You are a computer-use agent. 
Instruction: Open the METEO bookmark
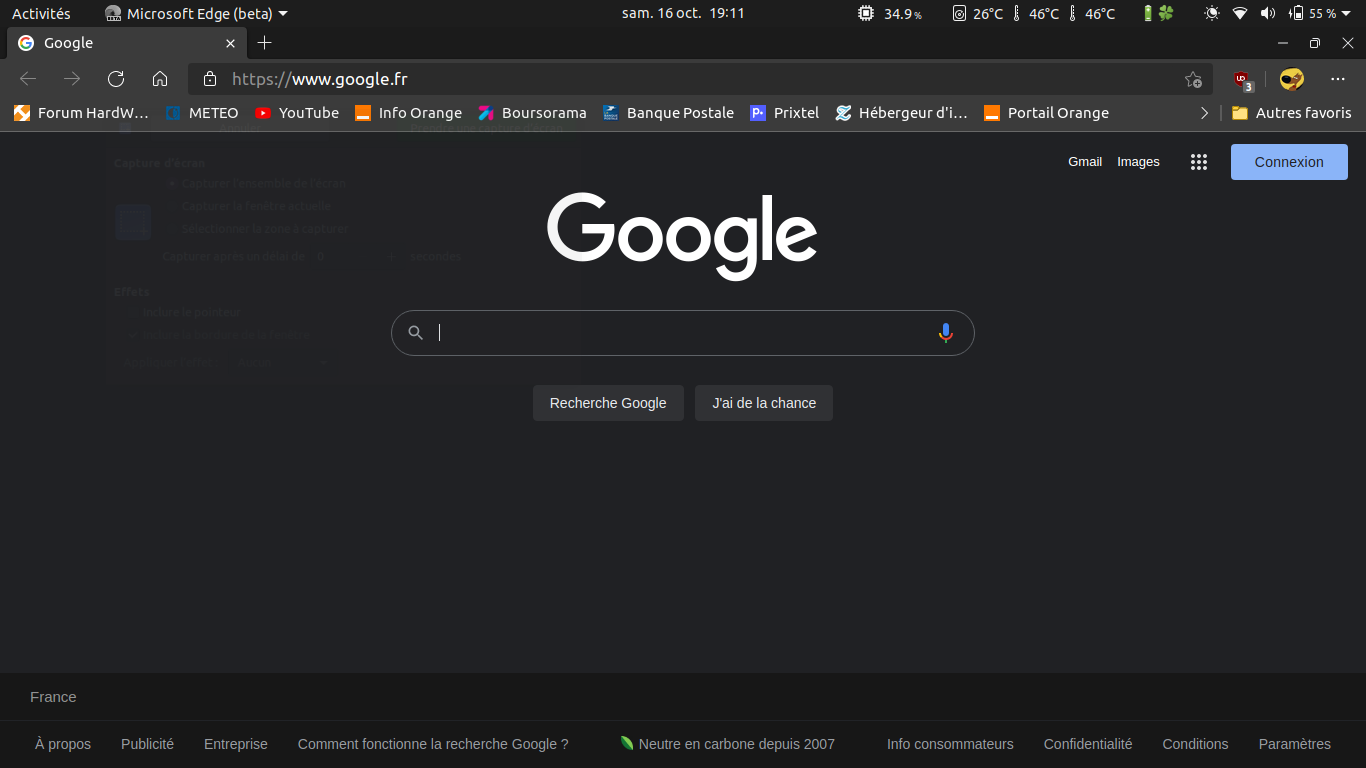[x=202, y=113]
